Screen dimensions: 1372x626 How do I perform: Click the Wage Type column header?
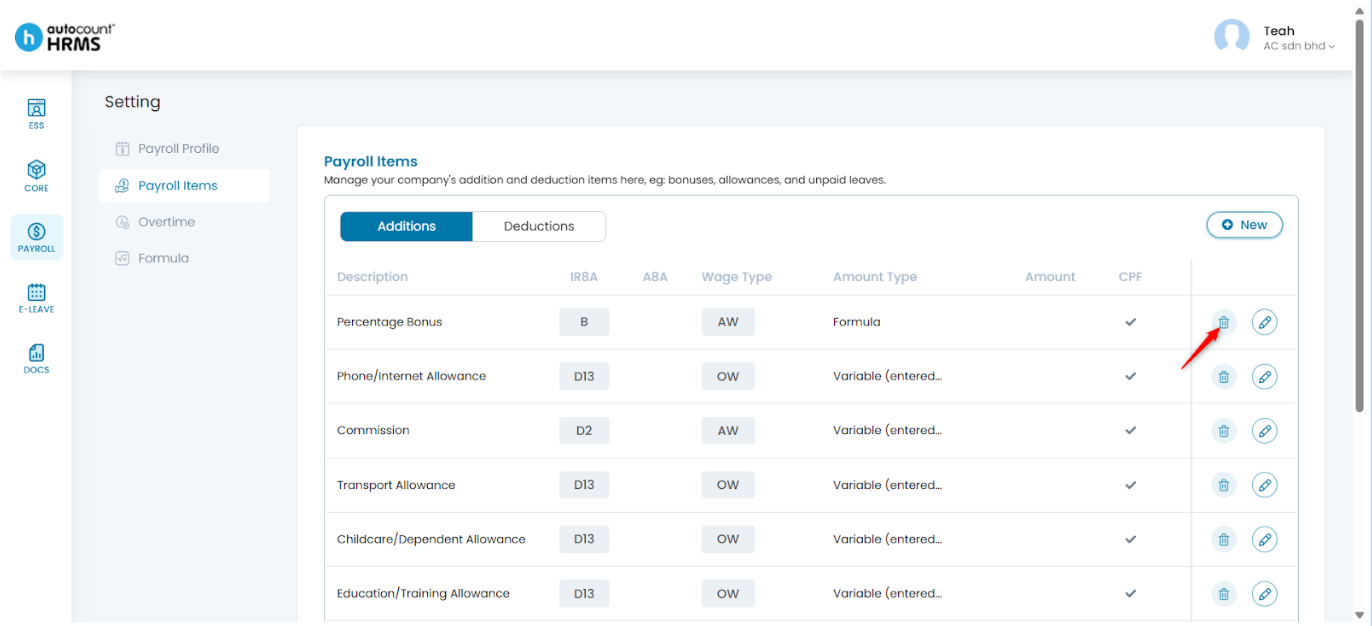pyautogui.click(x=736, y=277)
